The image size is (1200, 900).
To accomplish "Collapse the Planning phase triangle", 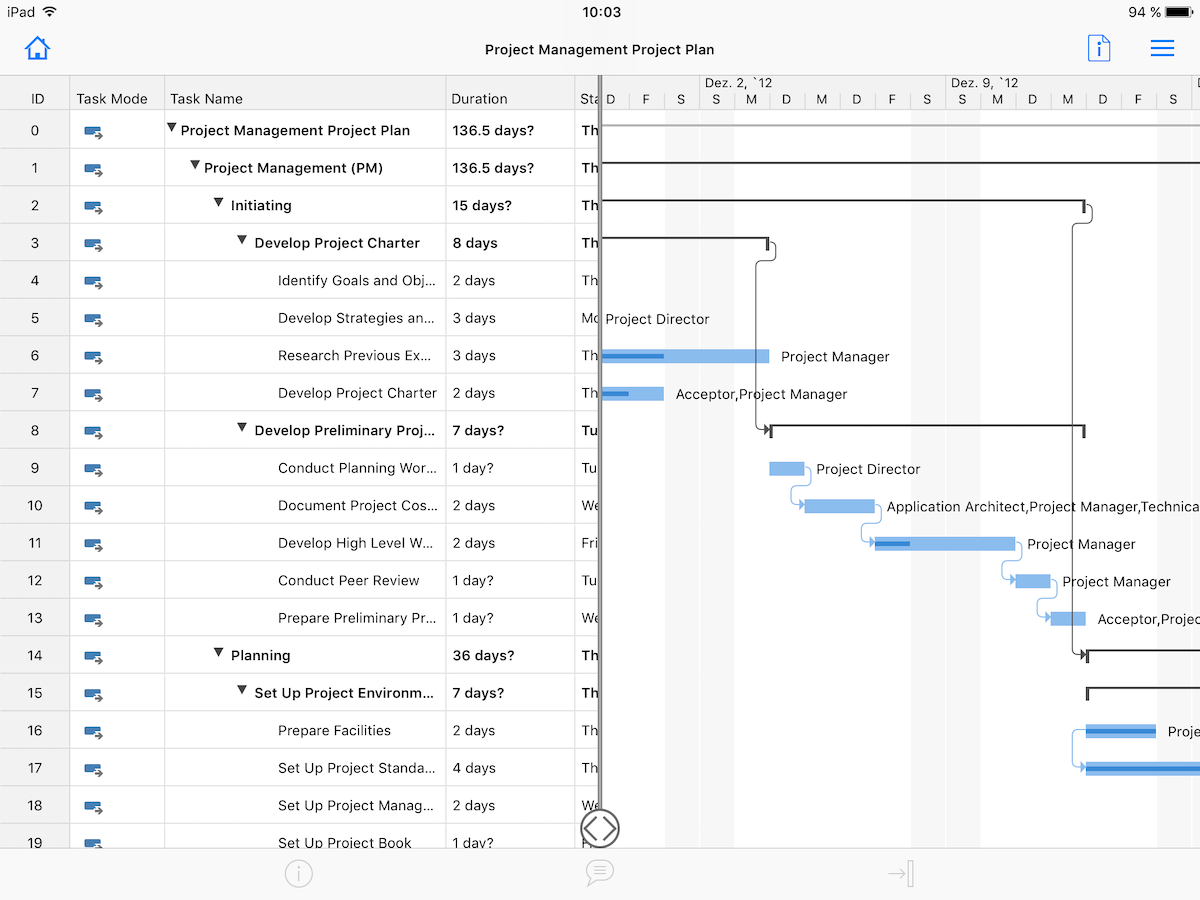I will coord(218,655).
